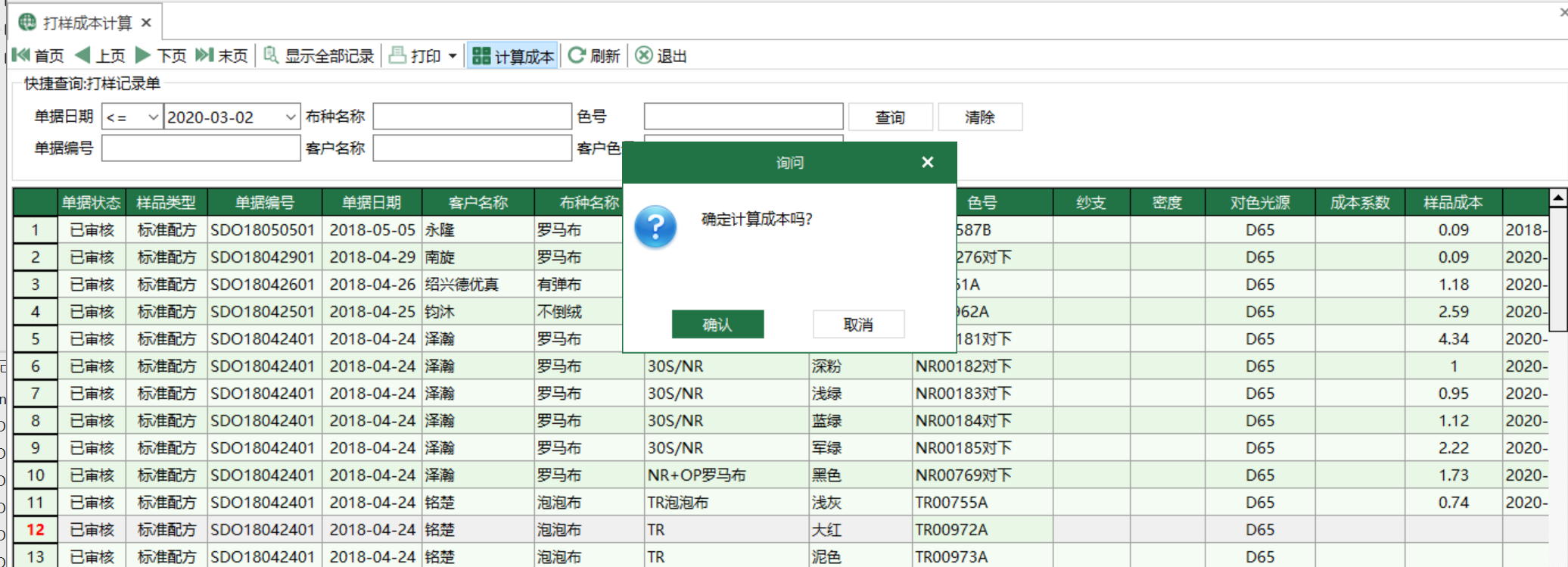The image size is (1568, 567).
Task: Click color cell 军绿
Action: tap(860, 448)
